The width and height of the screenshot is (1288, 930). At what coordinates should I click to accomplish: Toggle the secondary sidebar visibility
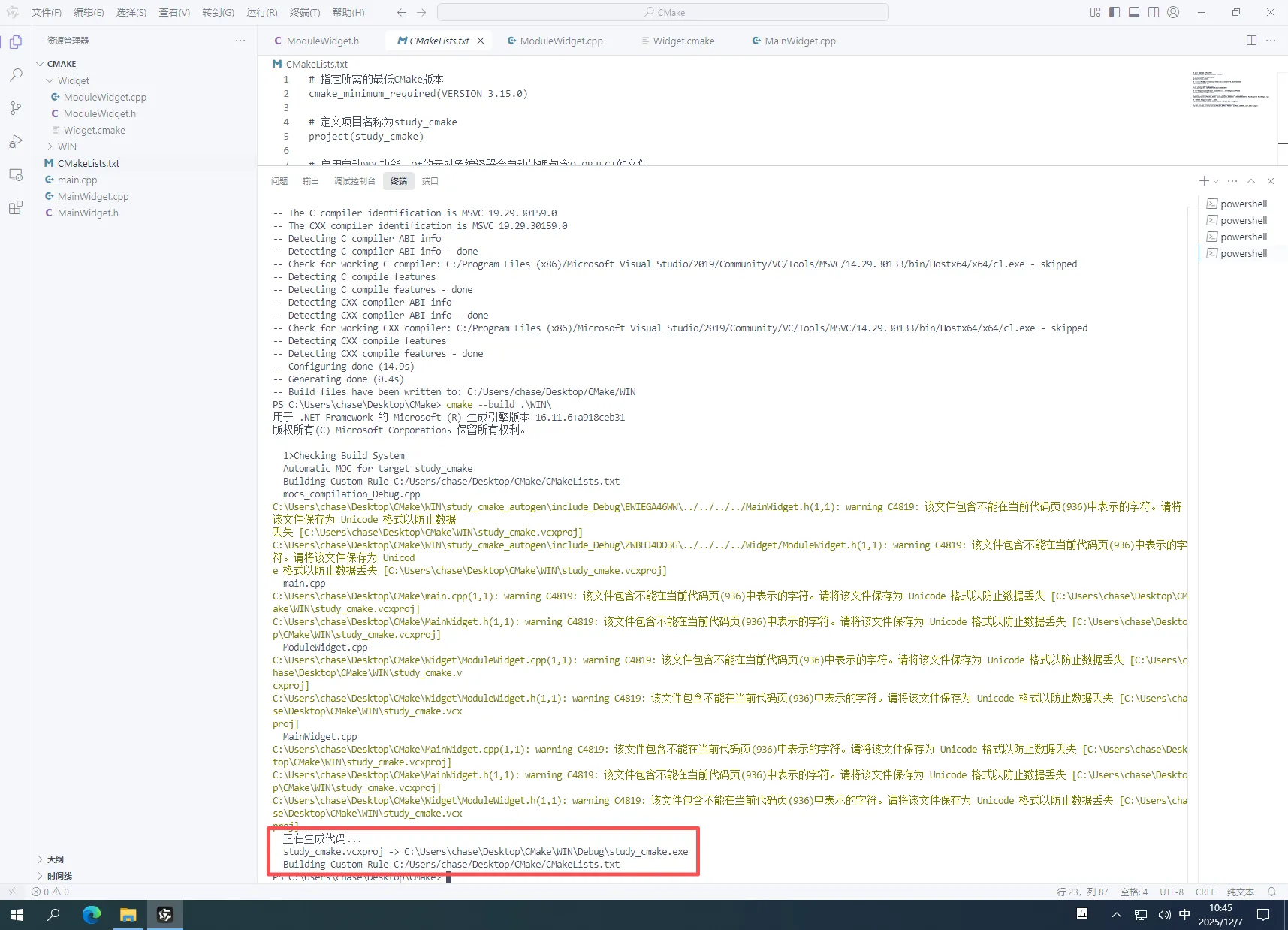pyautogui.click(x=1154, y=12)
